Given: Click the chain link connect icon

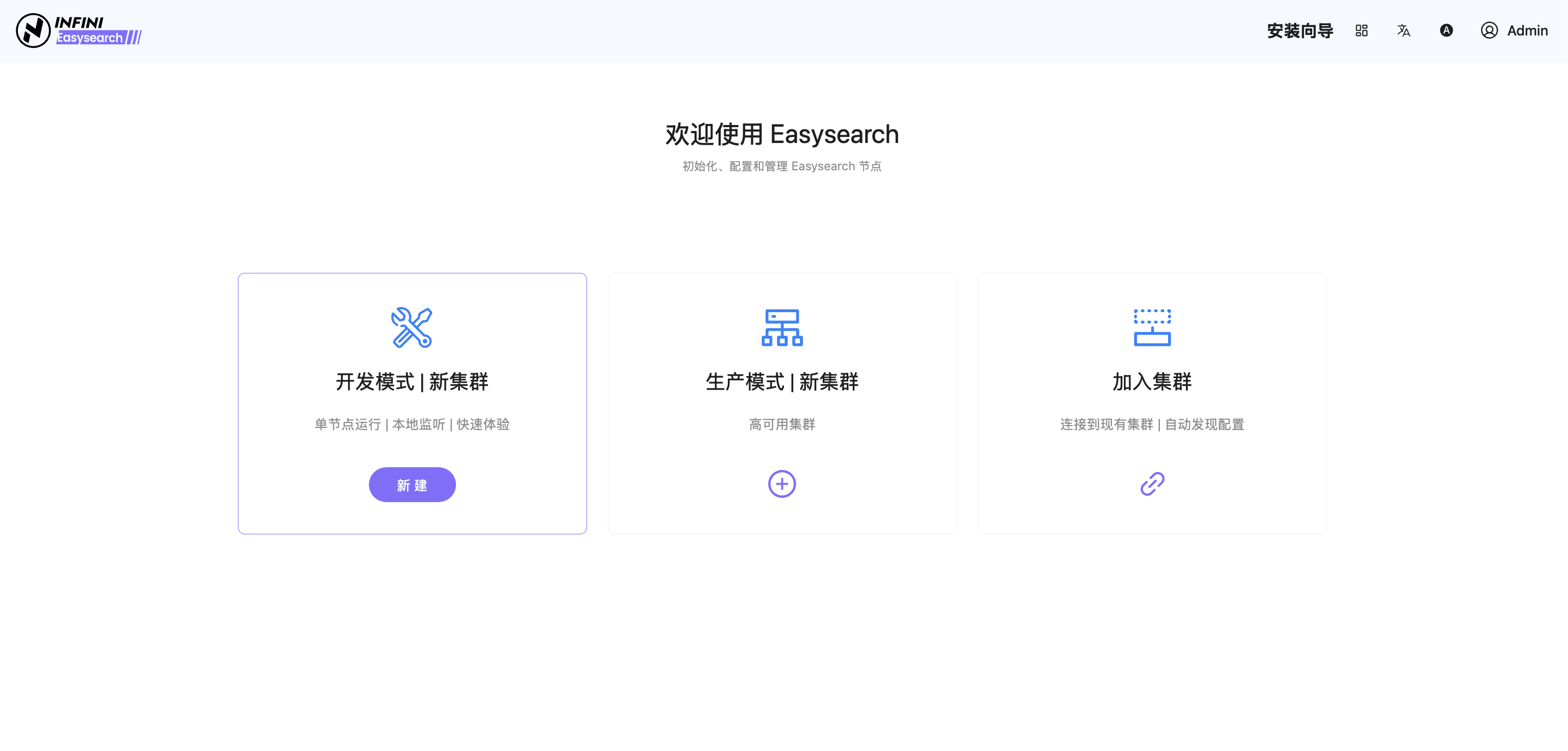Looking at the screenshot, I should (x=1152, y=484).
